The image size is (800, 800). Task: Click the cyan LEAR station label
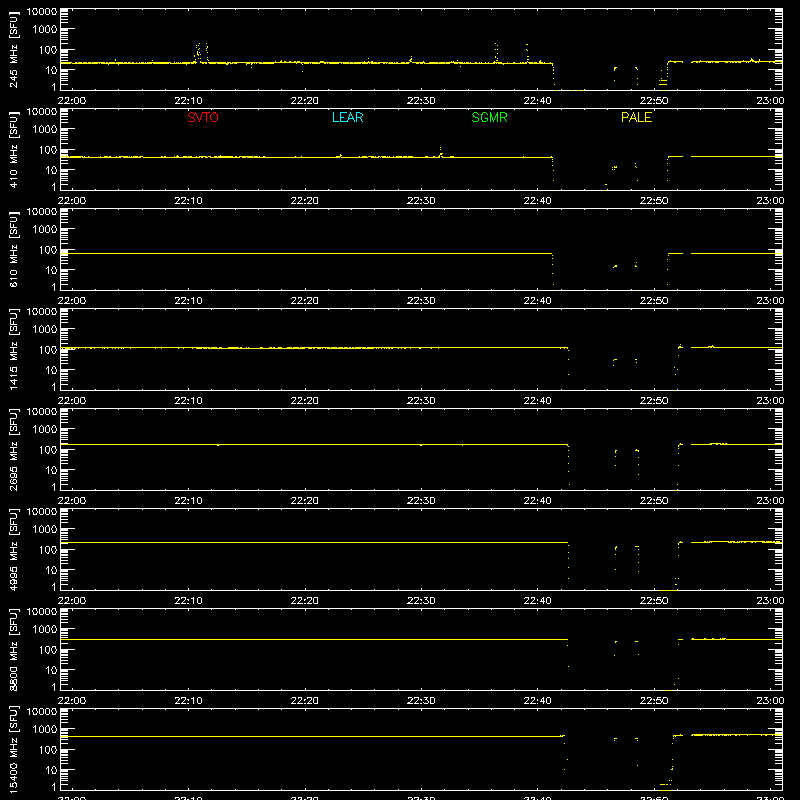coord(347,117)
